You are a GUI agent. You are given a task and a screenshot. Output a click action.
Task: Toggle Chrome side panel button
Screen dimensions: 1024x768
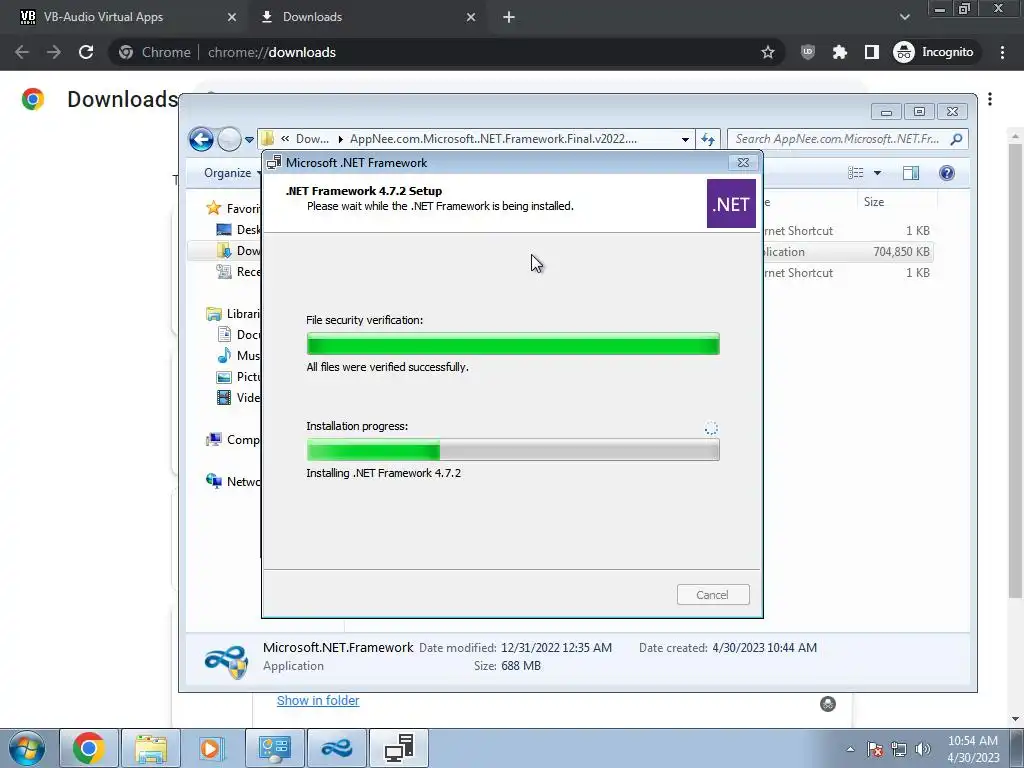(872, 52)
